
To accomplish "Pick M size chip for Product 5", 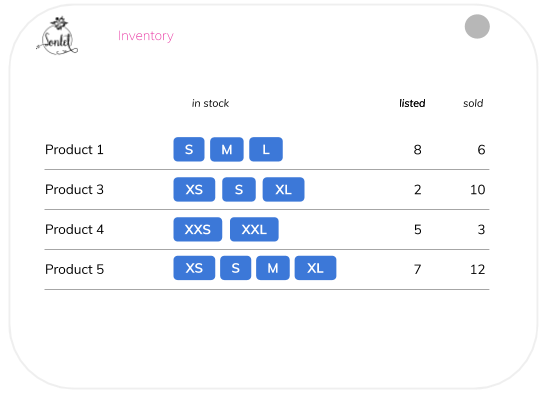I will click(273, 268).
